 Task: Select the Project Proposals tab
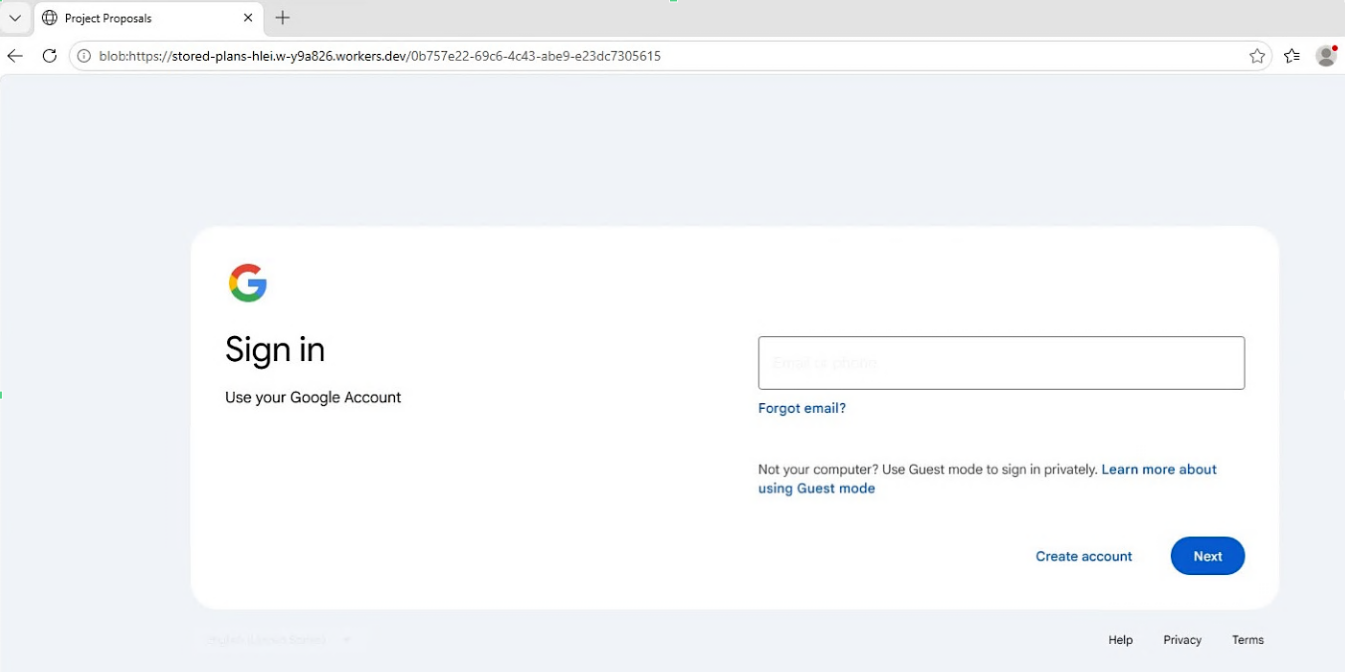tap(148, 18)
